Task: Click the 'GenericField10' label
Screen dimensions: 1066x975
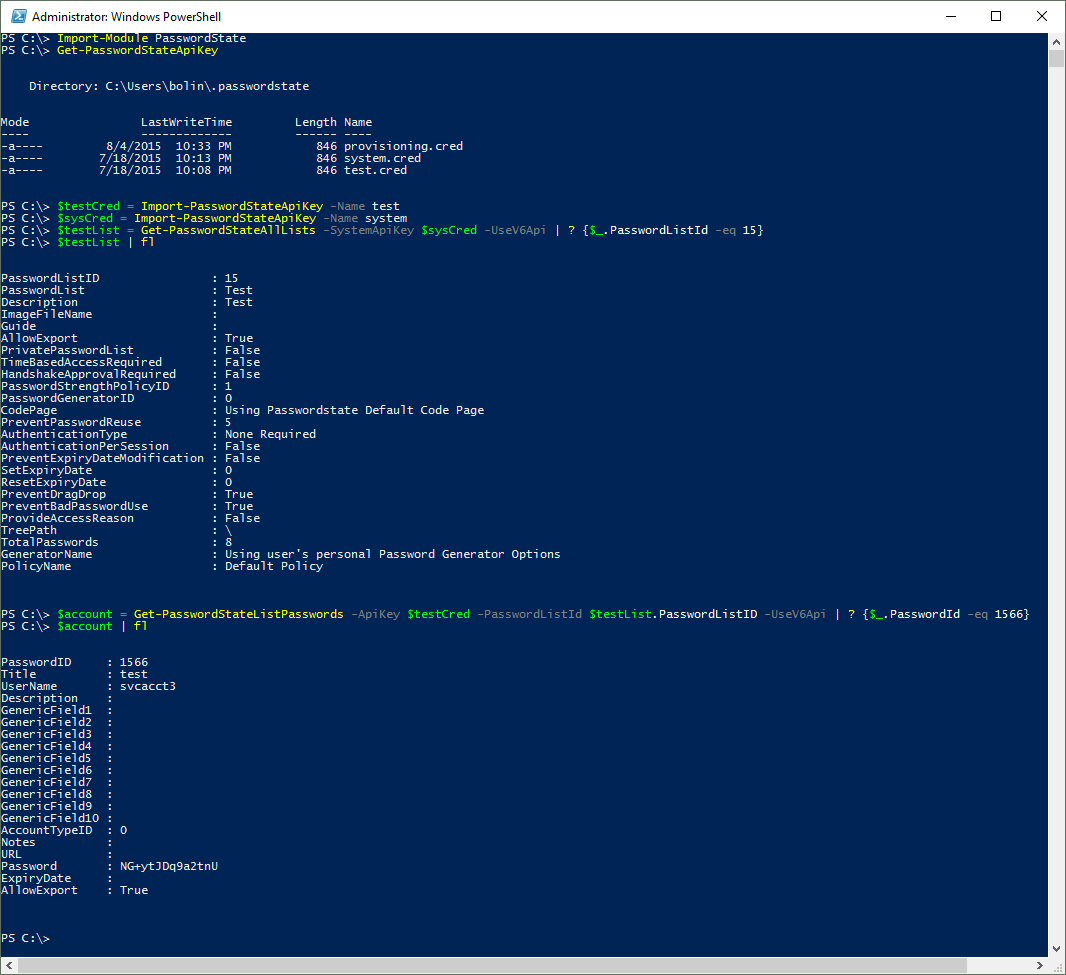Action: tap(50, 818)
